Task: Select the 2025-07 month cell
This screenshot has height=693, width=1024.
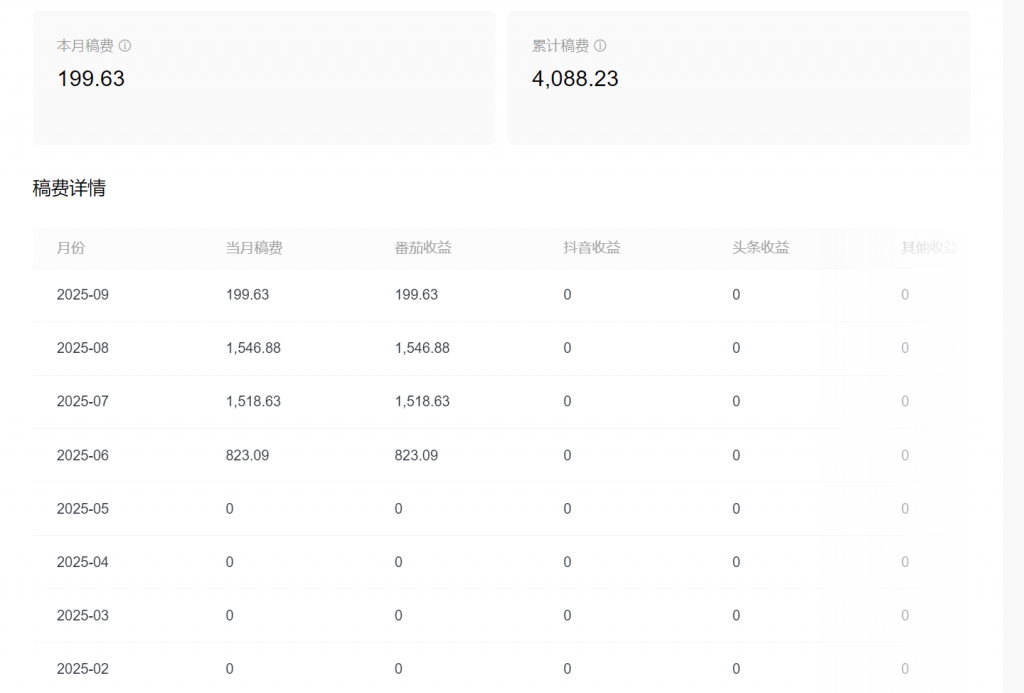Action: click(x=83, y=402)
